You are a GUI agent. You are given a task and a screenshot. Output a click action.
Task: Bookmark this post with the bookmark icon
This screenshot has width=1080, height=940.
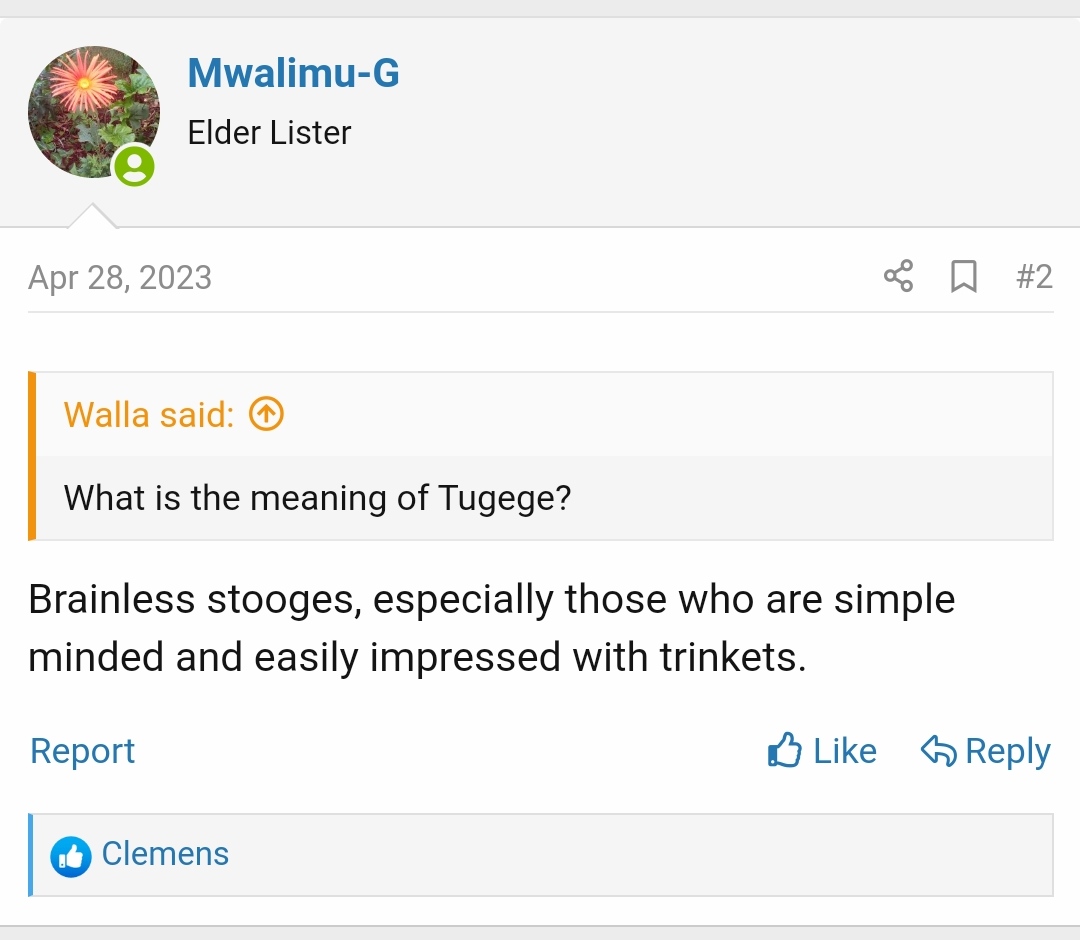tap(964, 276)
